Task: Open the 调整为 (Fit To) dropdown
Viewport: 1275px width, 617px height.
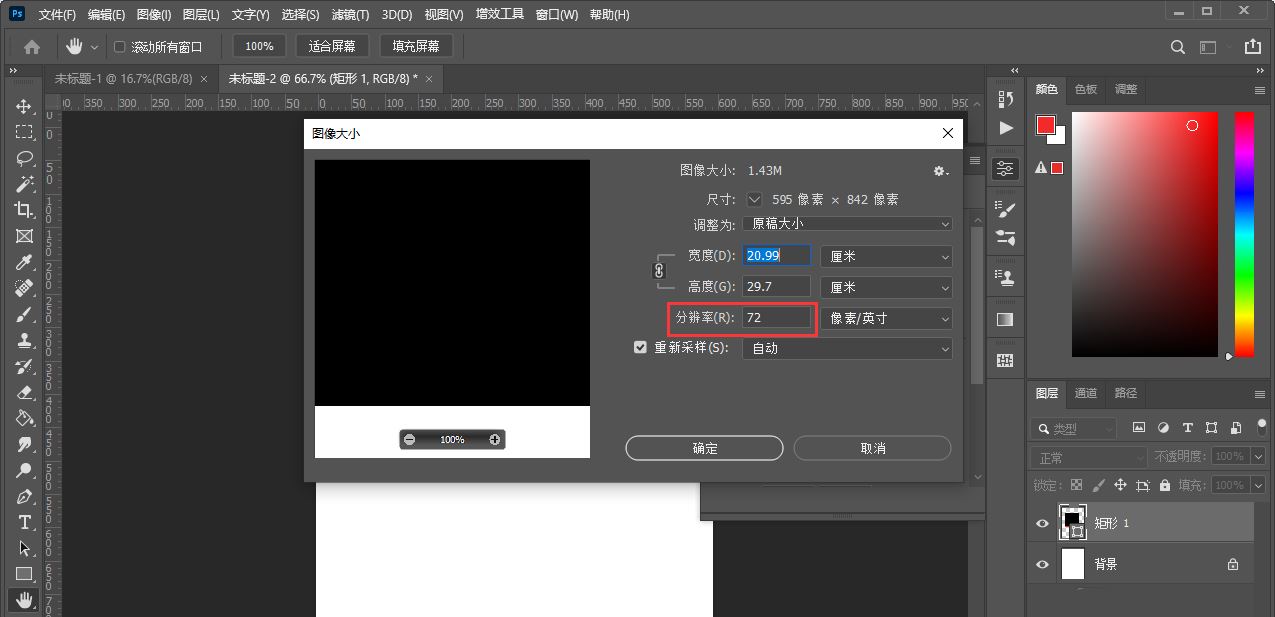Action: [847, 224]
